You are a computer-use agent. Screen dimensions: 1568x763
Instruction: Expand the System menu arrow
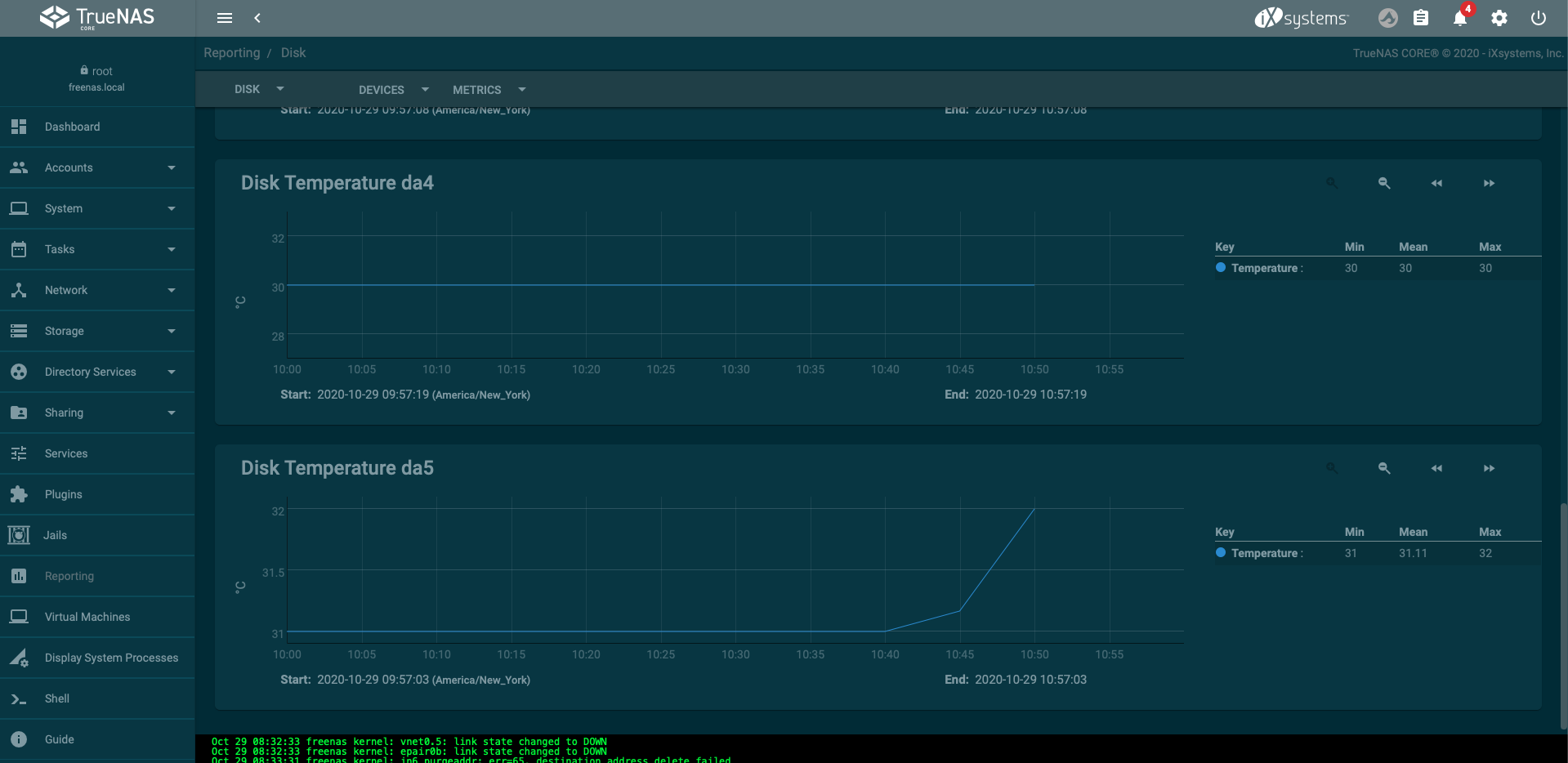[172, 208]
